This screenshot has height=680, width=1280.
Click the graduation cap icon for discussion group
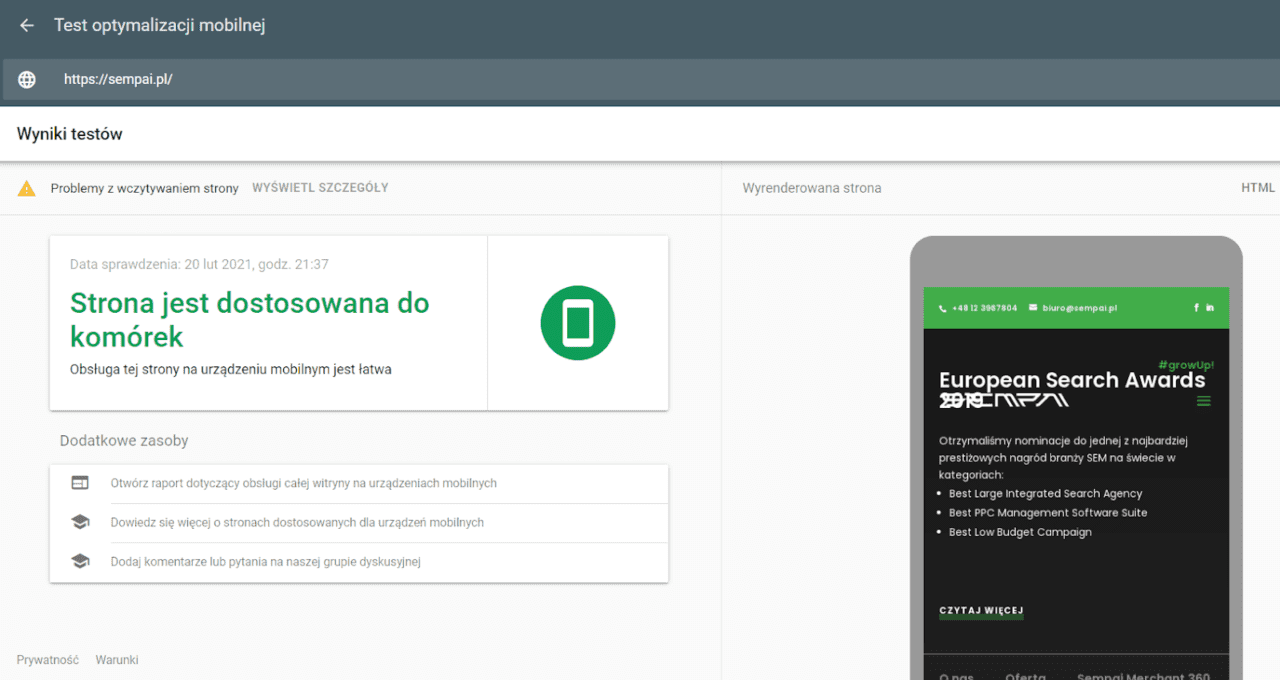coord(80,561)
